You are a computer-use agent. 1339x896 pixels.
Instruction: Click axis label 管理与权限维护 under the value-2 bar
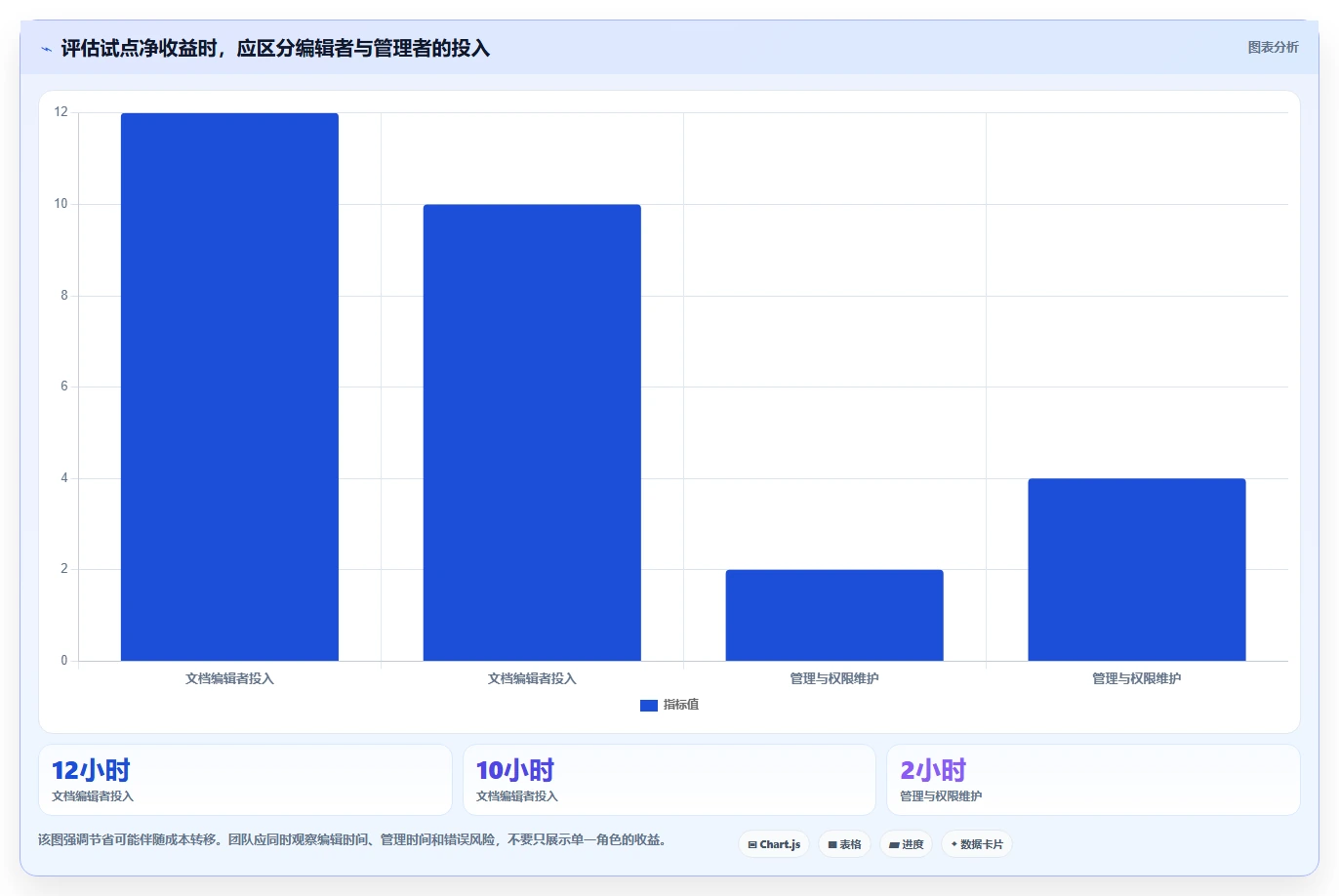point(834,678)
